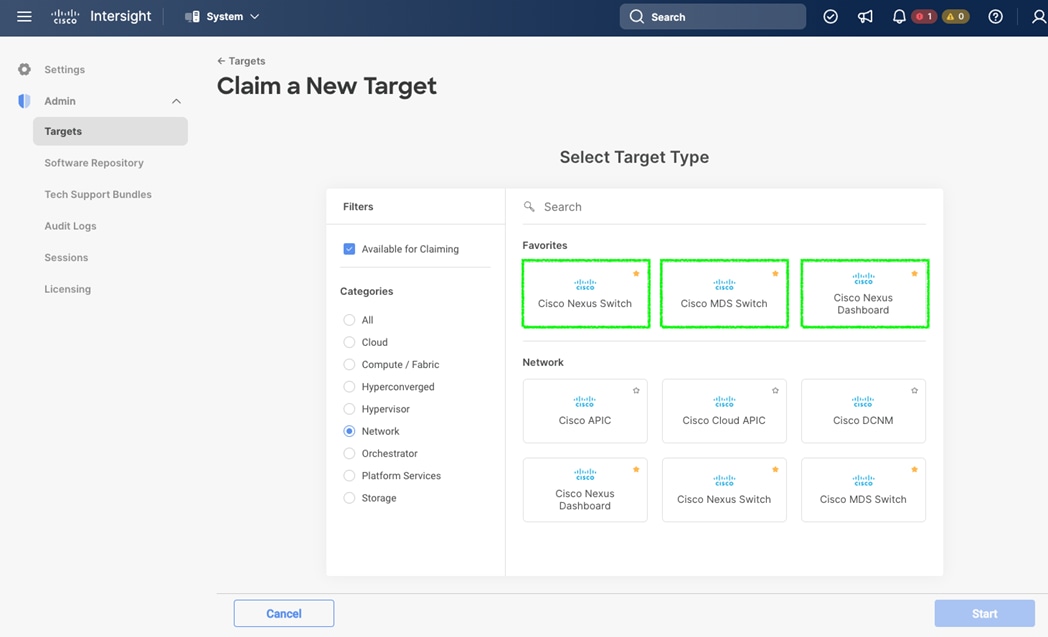This screenshot has height=637, width=1048.
Task: Select the Cisco APIC target card
Action: [x=585, y=411]
